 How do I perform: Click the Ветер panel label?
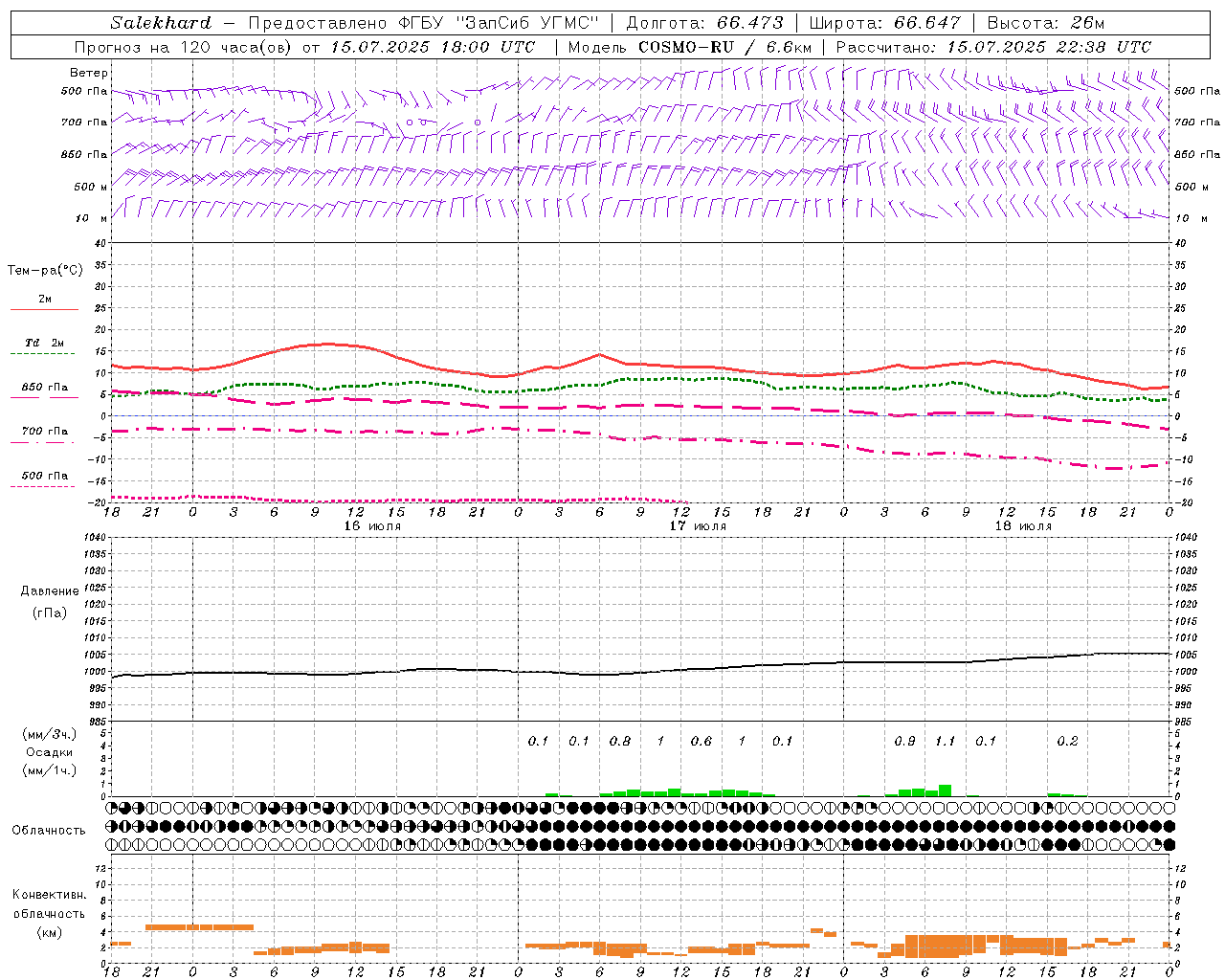click(x=89, y=73)
